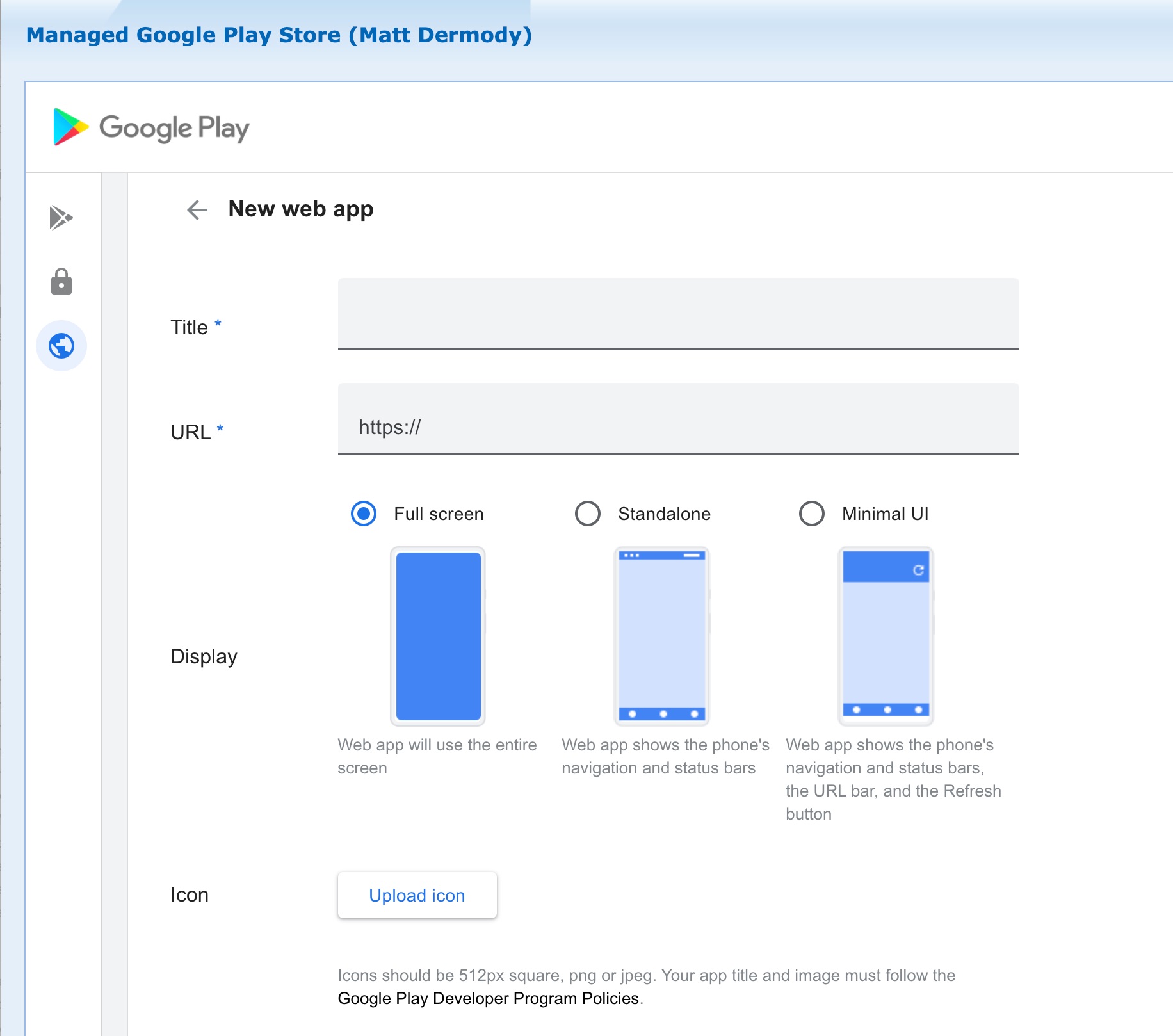Click the status bar in Standalone preview

tap(662, 555)
